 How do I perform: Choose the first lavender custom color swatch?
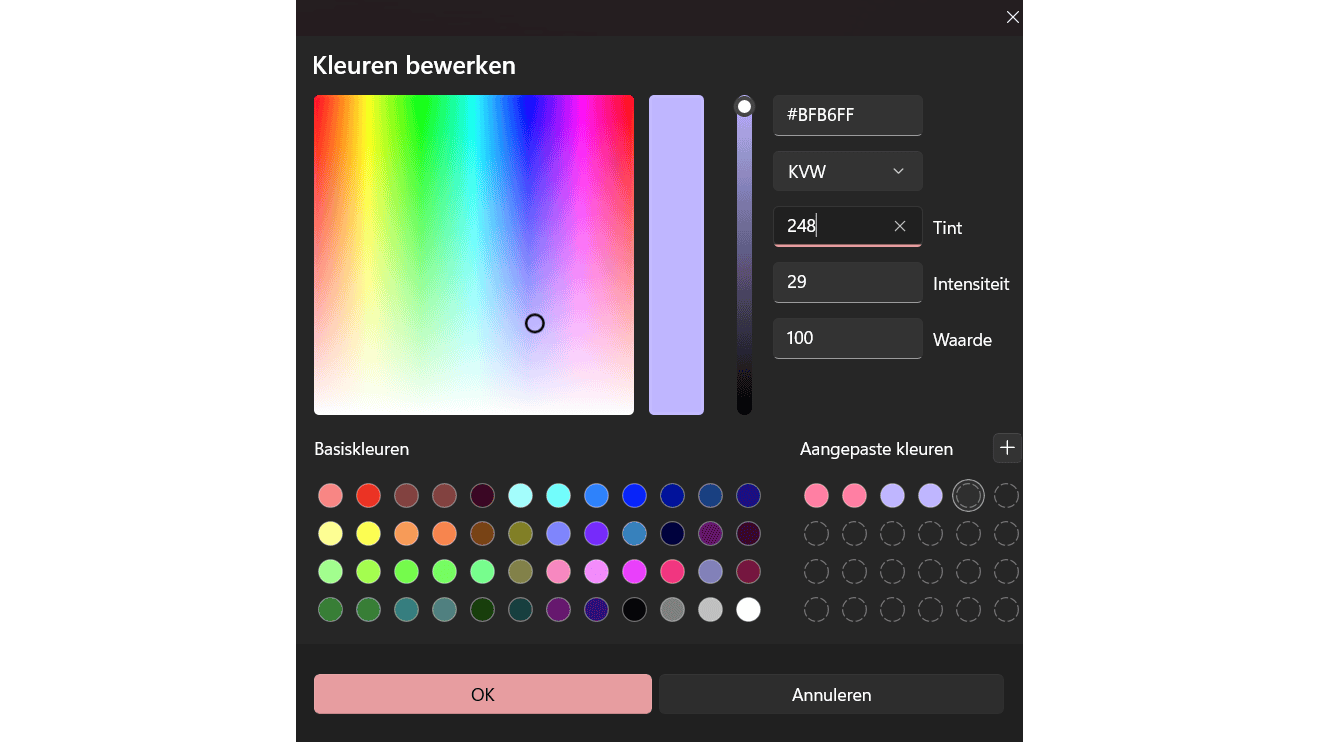coord(892,495)
